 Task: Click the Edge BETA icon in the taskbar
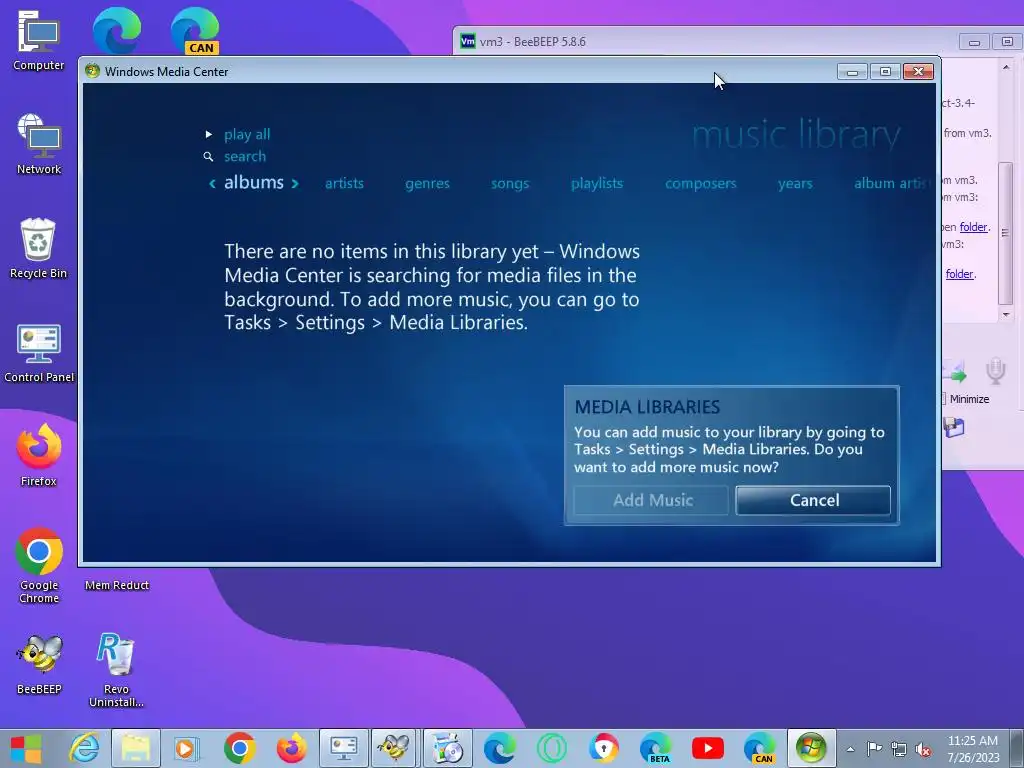tap(656, 748)
